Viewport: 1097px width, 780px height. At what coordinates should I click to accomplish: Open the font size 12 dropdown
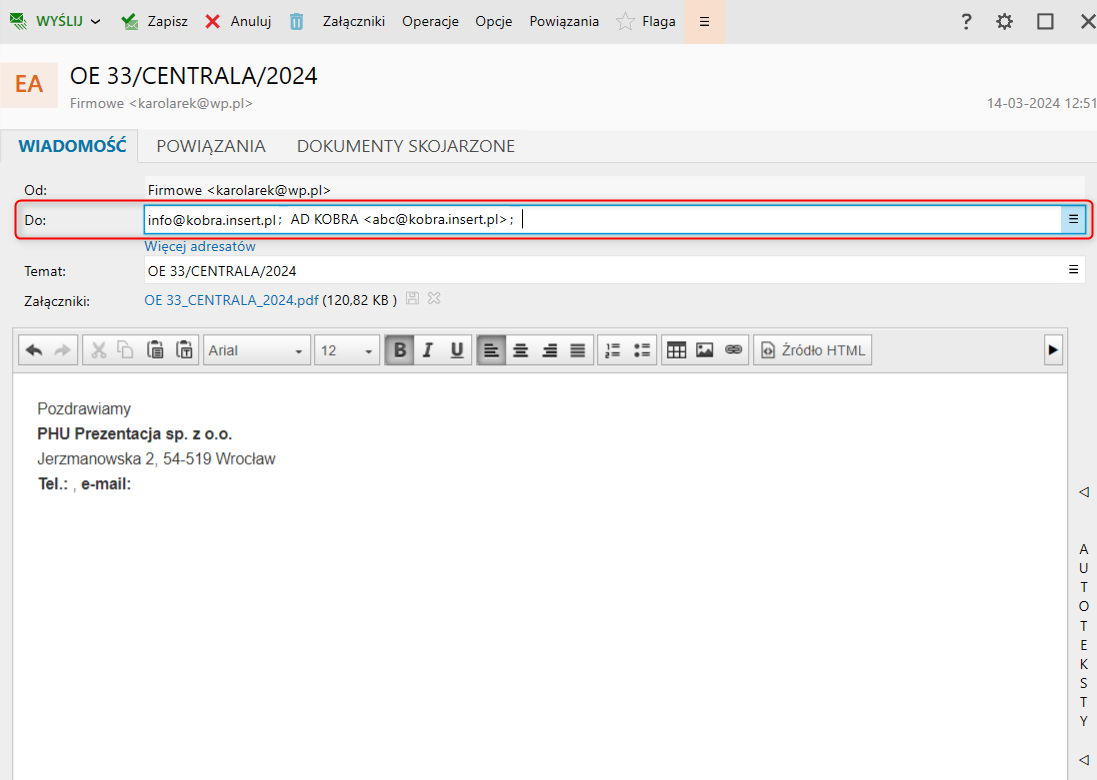347,350
